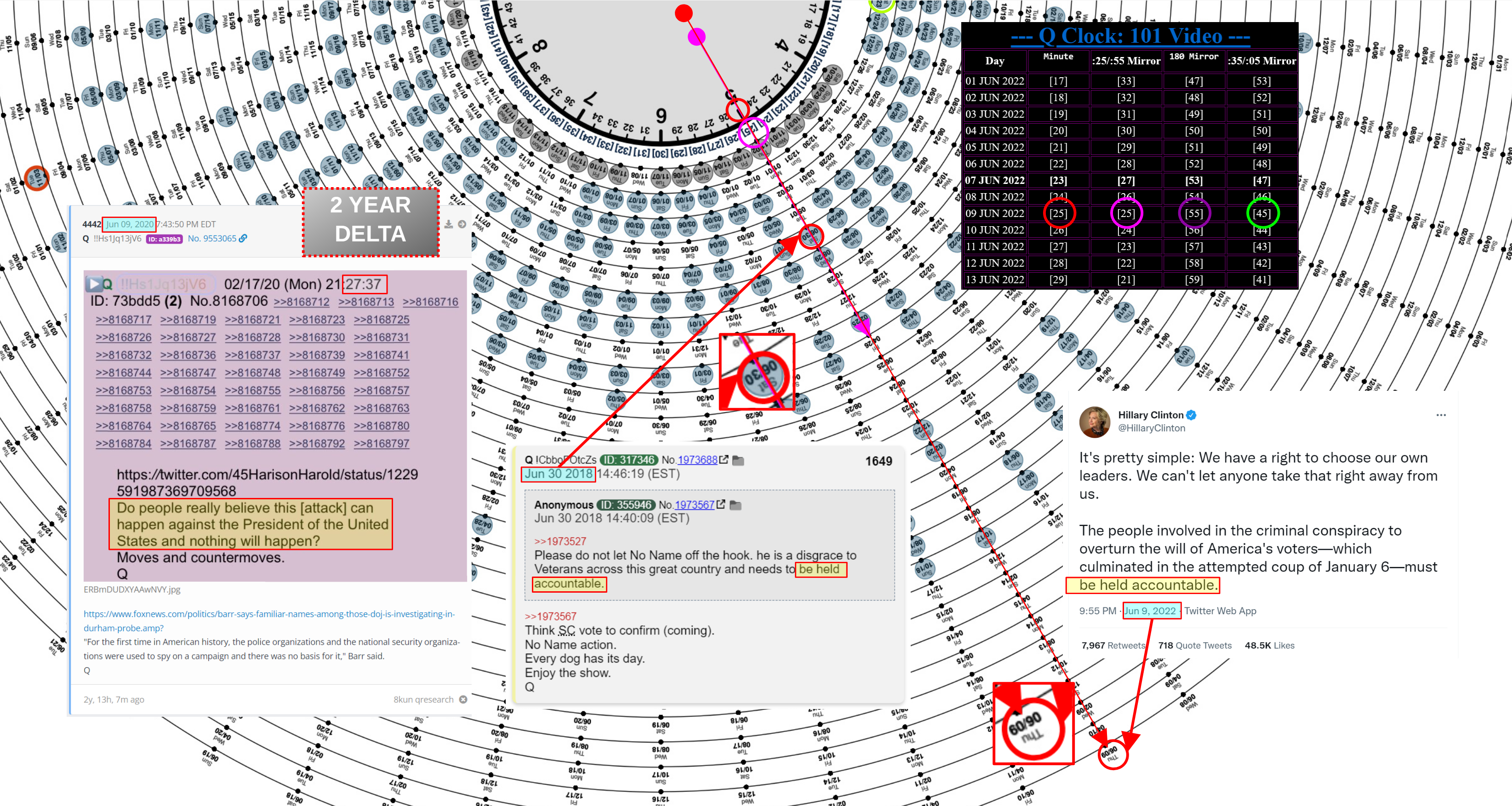Open the foxnews.com Barr Durham probe link
The image size is (1512, 806).
[x=269, y=621]
